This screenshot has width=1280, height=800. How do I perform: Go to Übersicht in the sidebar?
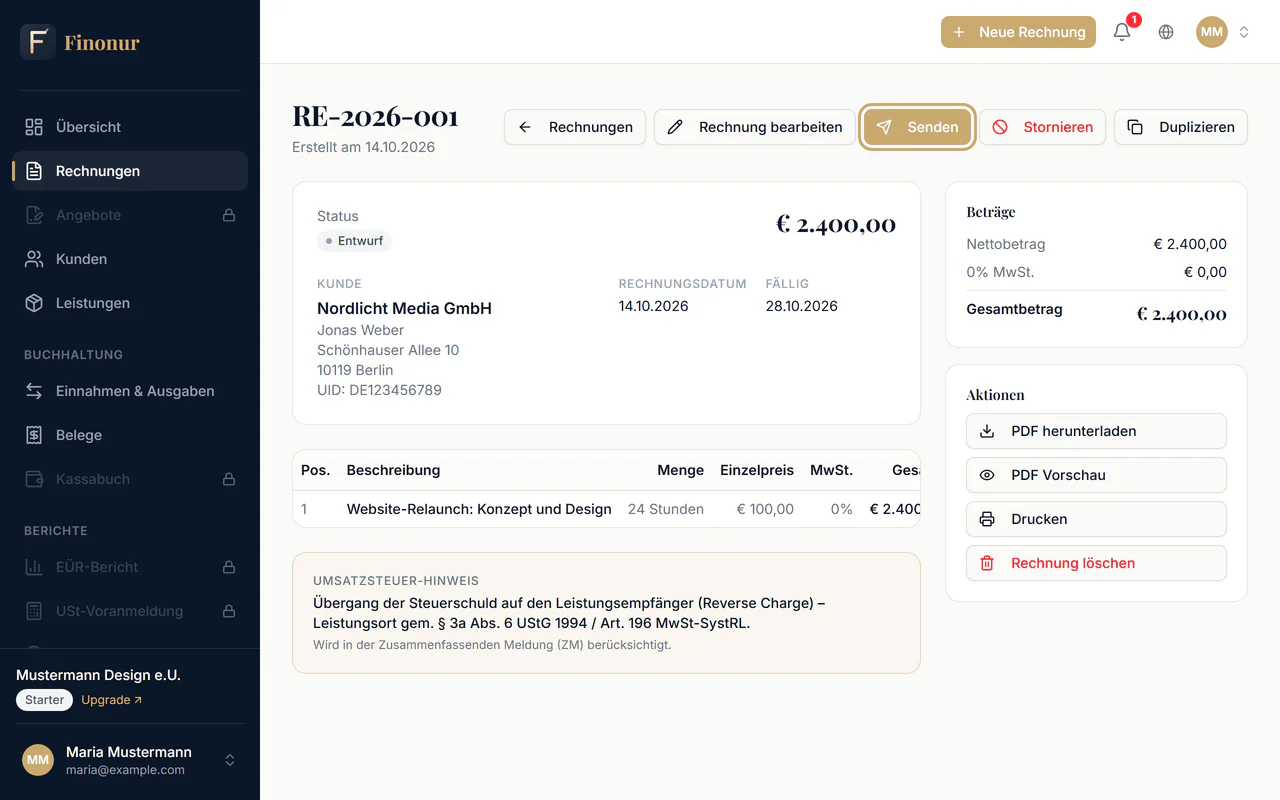click(130, 127)
